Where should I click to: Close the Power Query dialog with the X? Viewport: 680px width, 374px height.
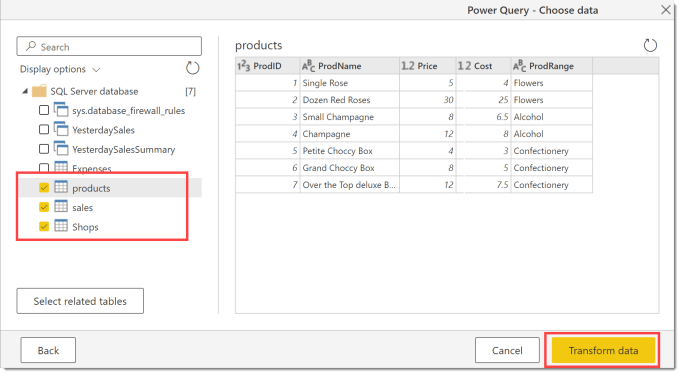(x=666, y=10)
